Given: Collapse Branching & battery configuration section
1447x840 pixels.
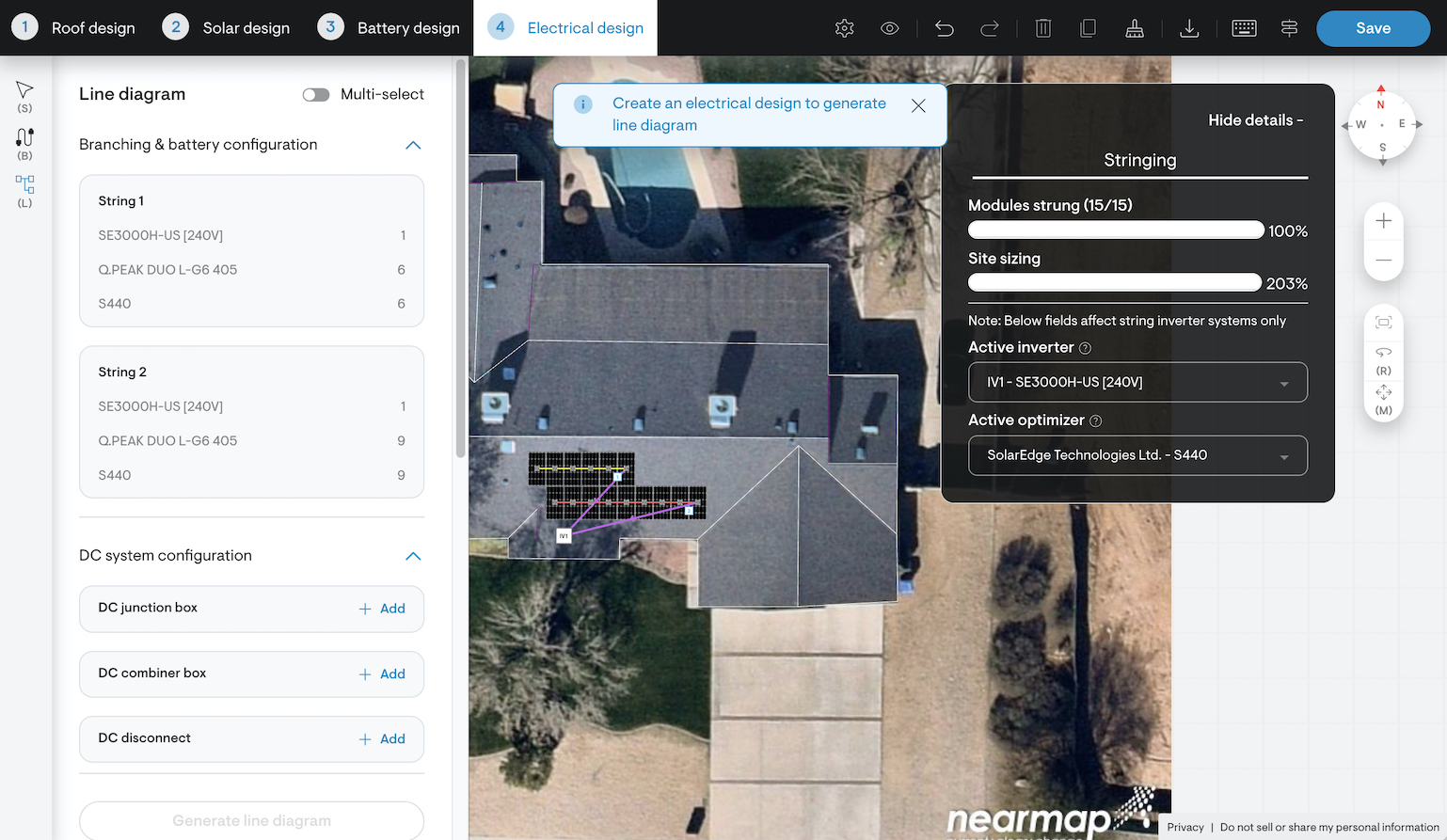Looking at the screenshot, I should tap(412, 145).
